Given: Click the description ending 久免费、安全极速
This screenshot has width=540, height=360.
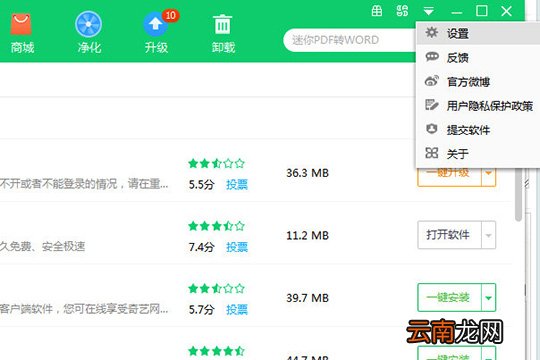Looking at the screenshot, I should click(42, 246).
